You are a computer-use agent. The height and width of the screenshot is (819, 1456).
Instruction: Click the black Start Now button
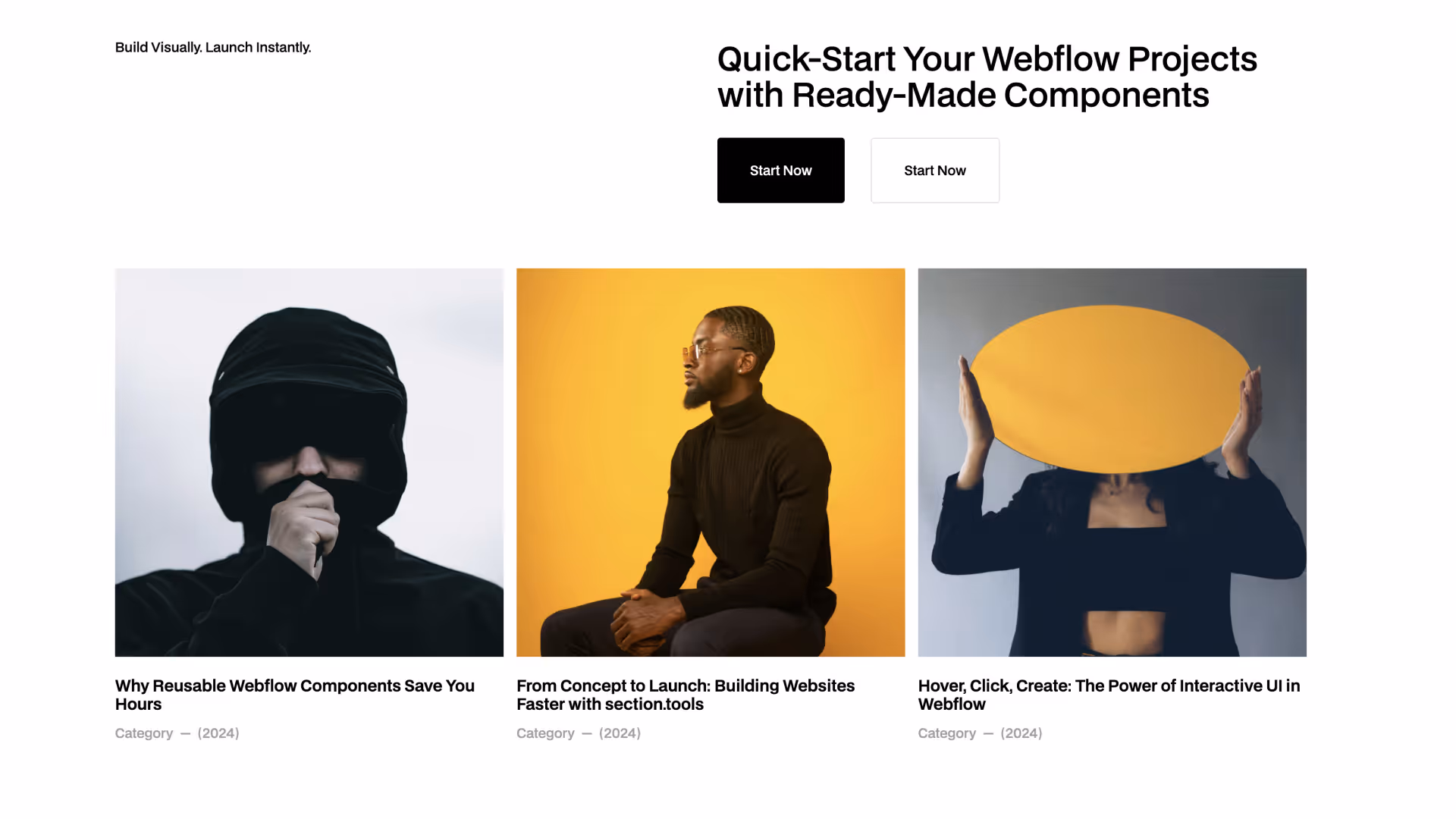click(780, 170)
